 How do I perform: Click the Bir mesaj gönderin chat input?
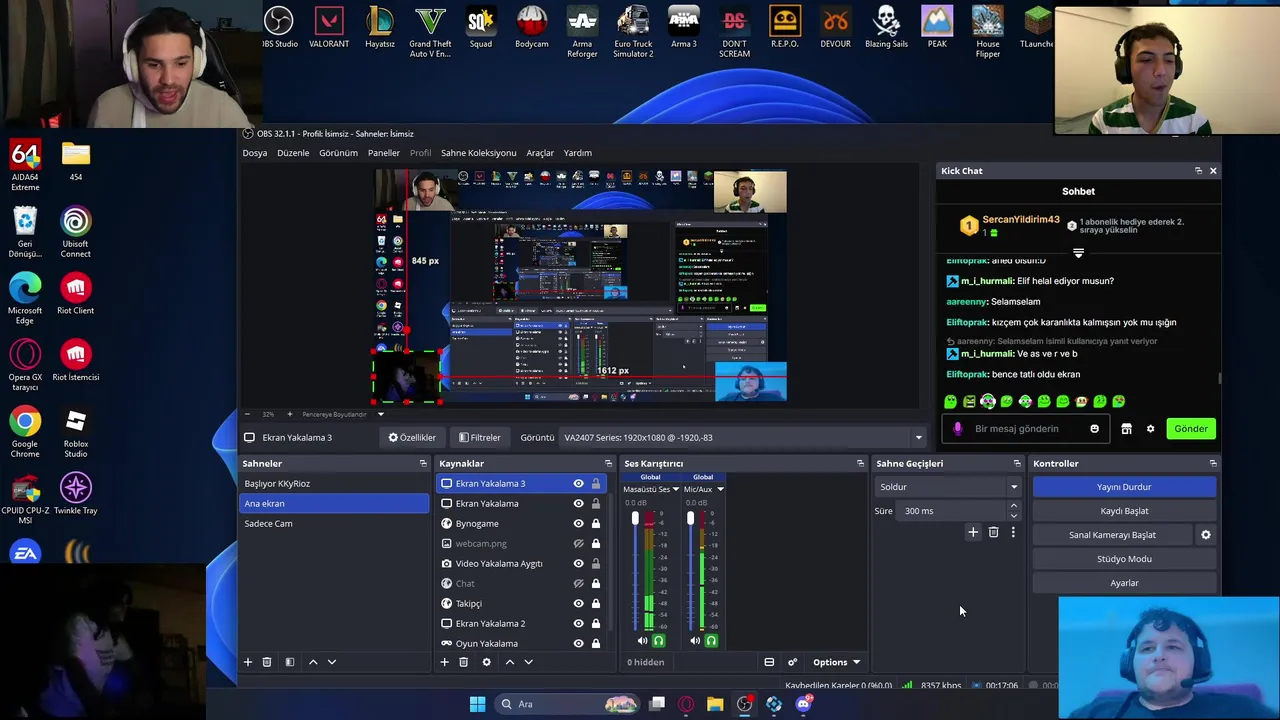(x=1025, y=429)
